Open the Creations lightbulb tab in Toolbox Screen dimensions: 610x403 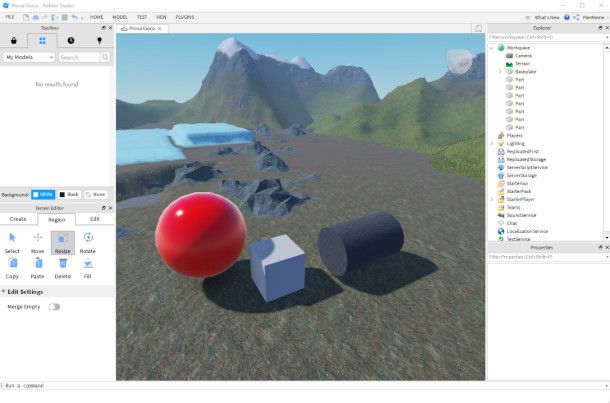100,40
